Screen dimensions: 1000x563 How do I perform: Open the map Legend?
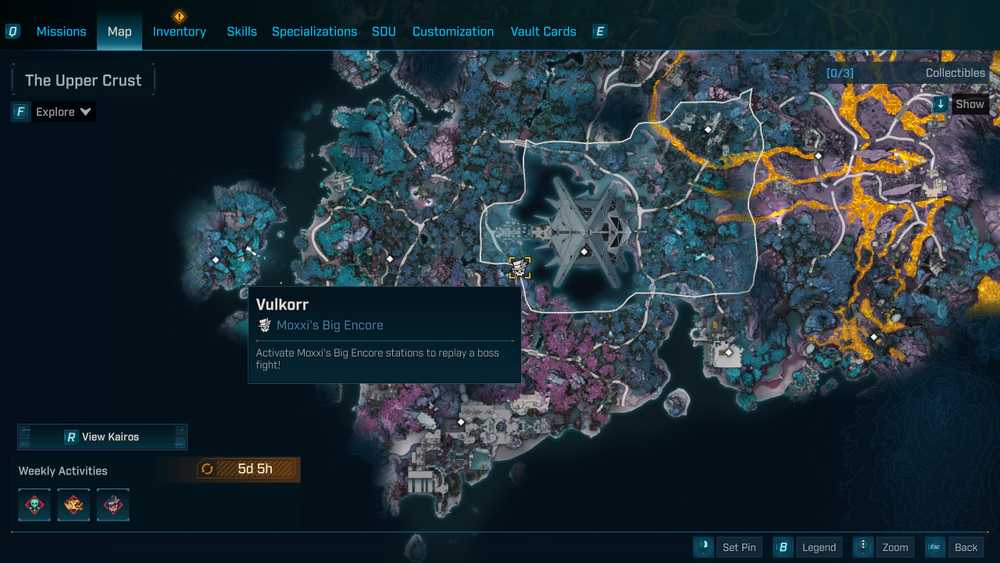819,547
